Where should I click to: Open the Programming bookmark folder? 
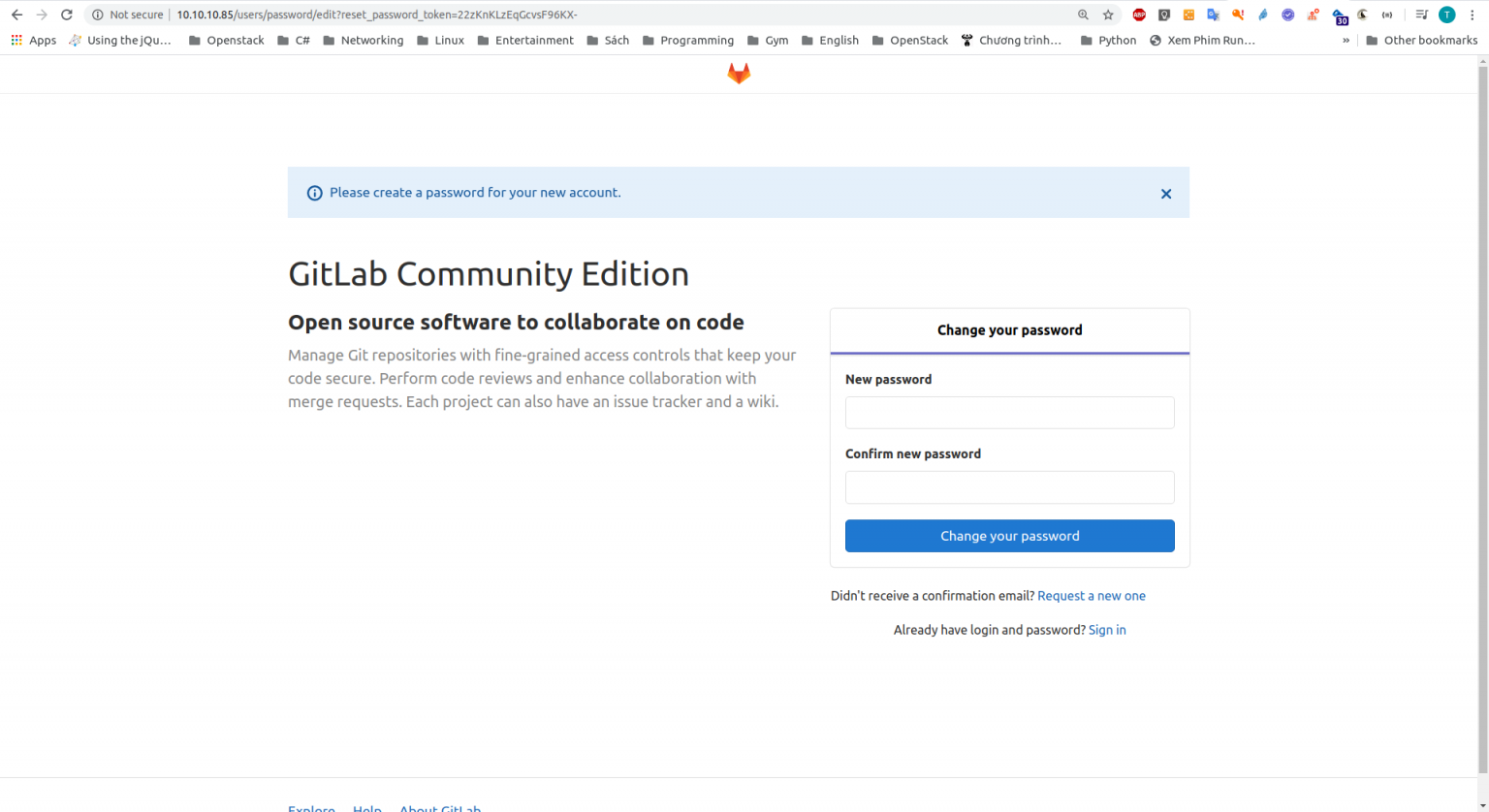coord(688,41)
